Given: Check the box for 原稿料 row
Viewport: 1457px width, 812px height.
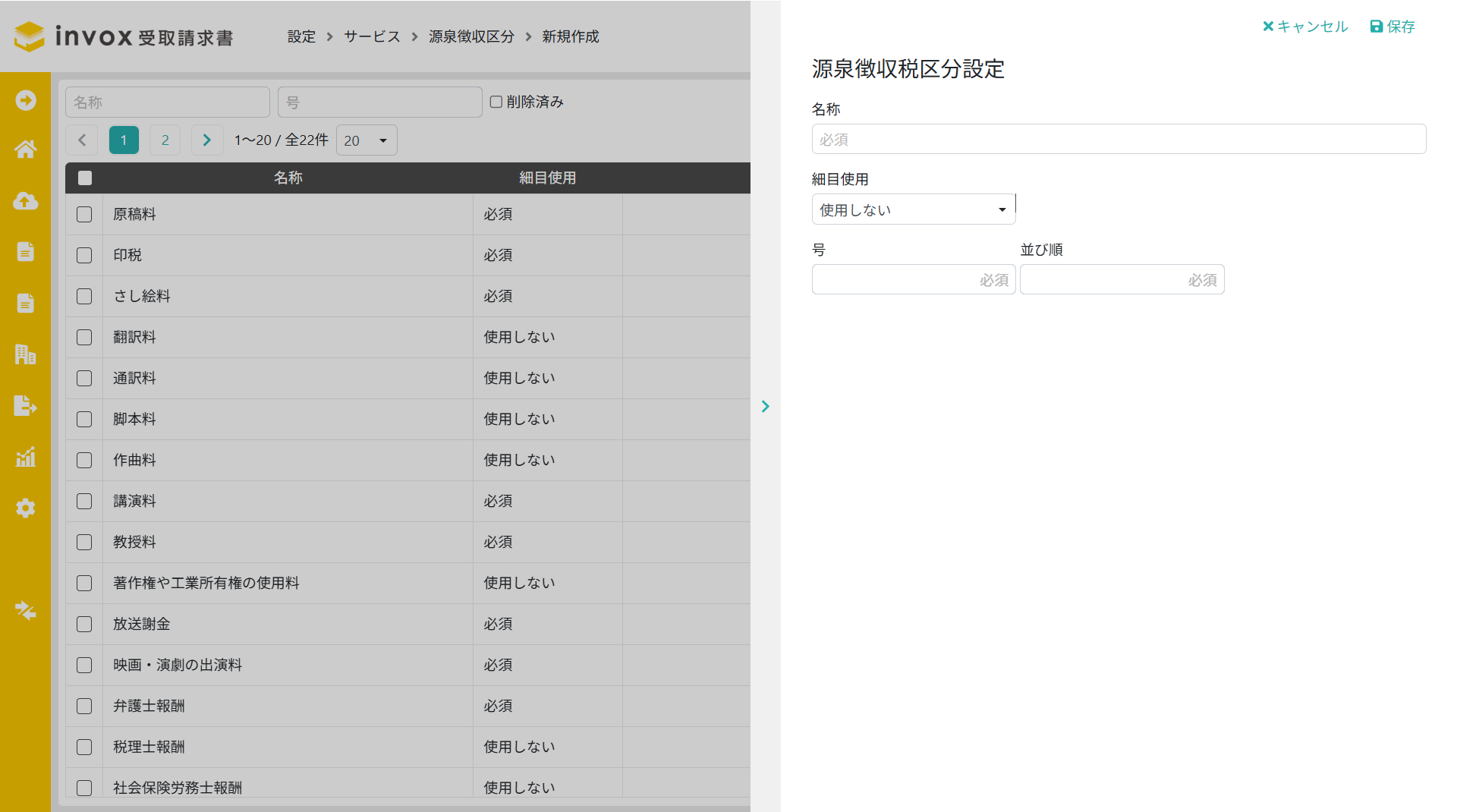Looking at the screenshot, I should pyautogui.click(x=84, y=215).
